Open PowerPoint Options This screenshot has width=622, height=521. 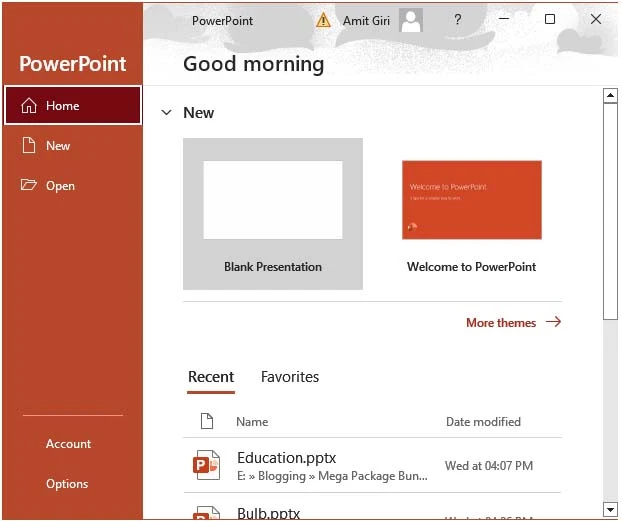[x=67, y=484]
